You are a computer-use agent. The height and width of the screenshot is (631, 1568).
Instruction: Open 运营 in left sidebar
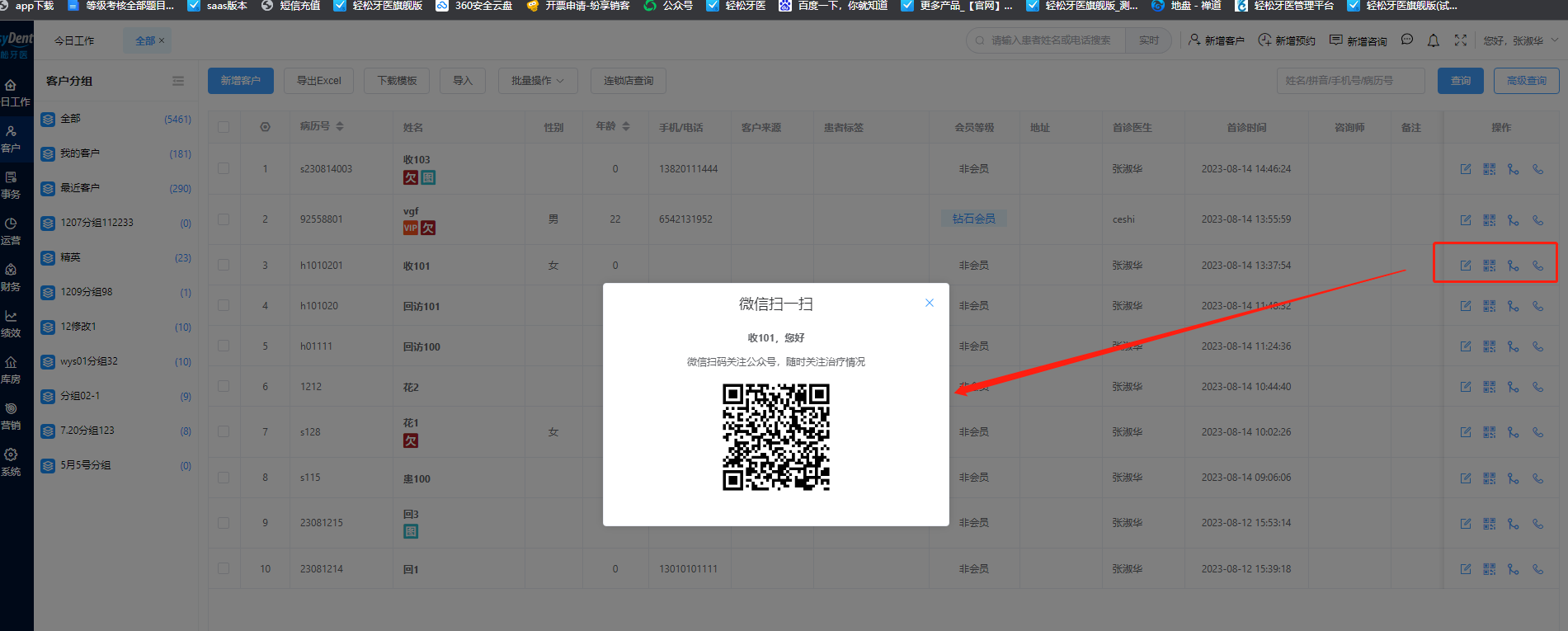[x=12, y=232]
